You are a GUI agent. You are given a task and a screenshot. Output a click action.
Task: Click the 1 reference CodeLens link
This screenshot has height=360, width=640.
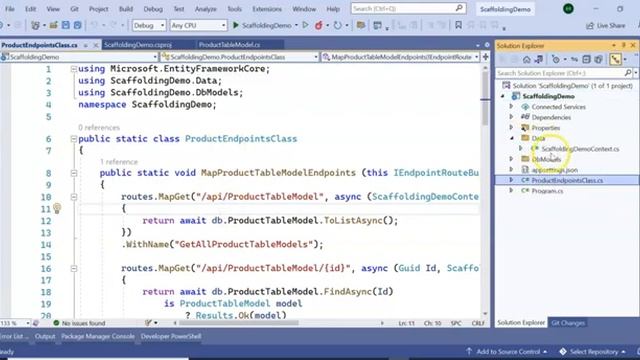click(x=119, y=162)
